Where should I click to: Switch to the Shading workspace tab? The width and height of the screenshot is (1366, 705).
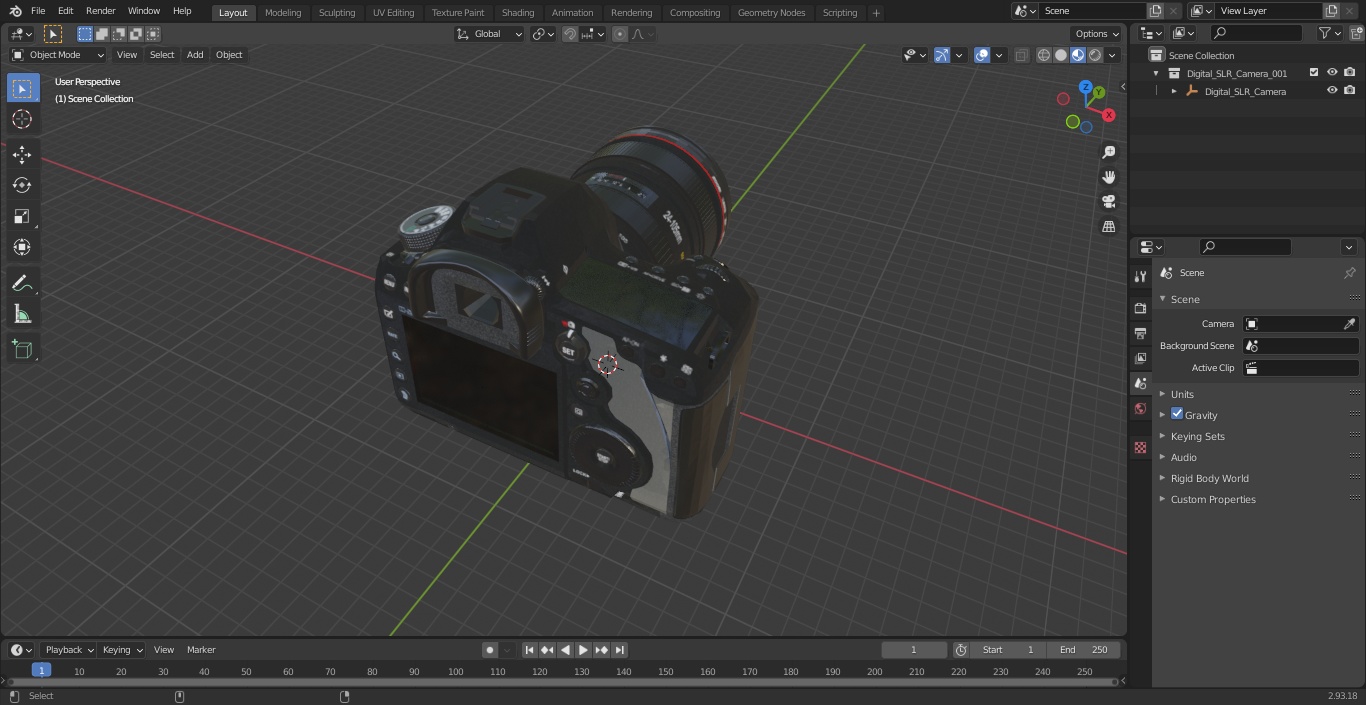(518, 13)
